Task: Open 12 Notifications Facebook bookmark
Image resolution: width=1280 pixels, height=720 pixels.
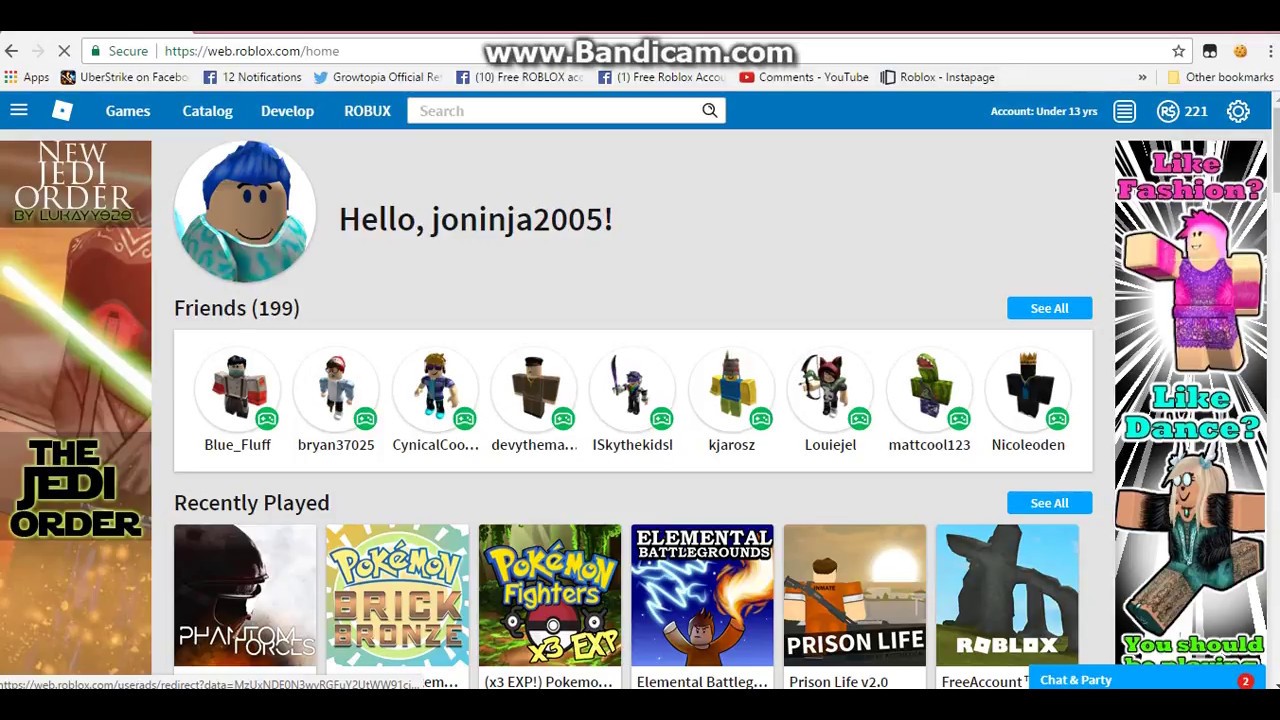Action: coord(252,77)
